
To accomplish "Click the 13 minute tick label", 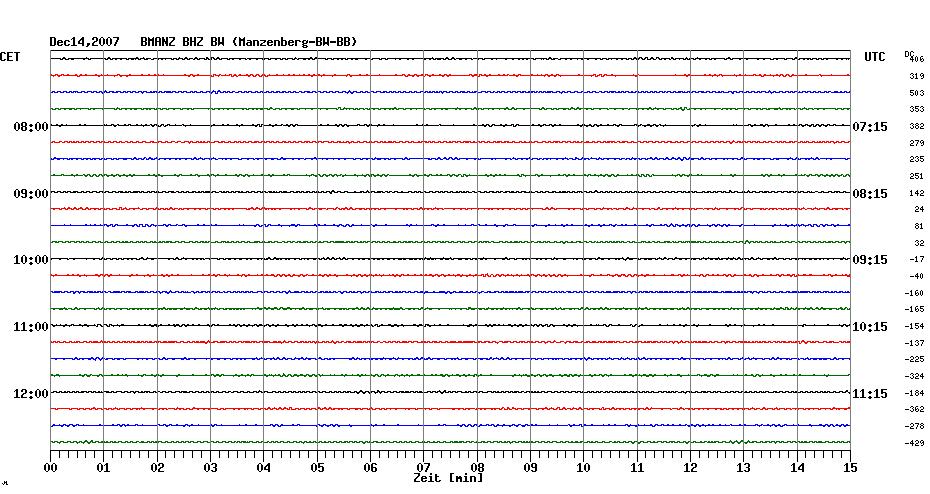I will [x=744, y=468].
